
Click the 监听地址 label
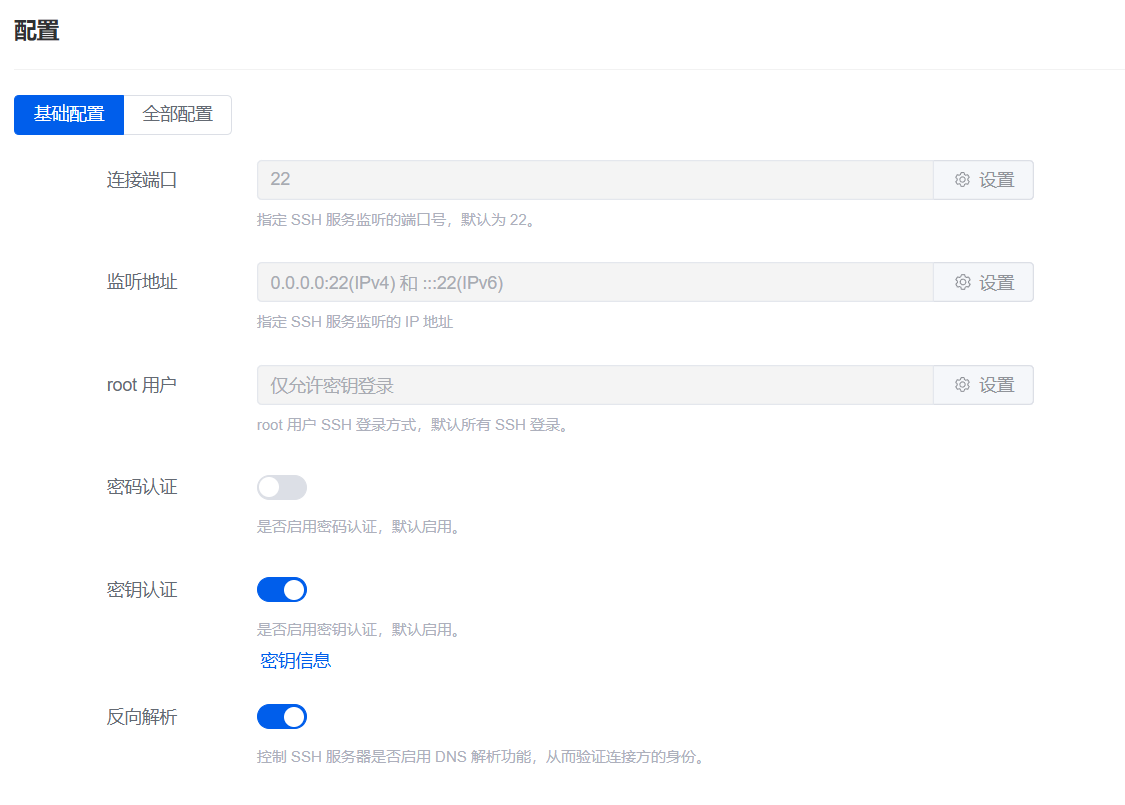click(142, 282)
